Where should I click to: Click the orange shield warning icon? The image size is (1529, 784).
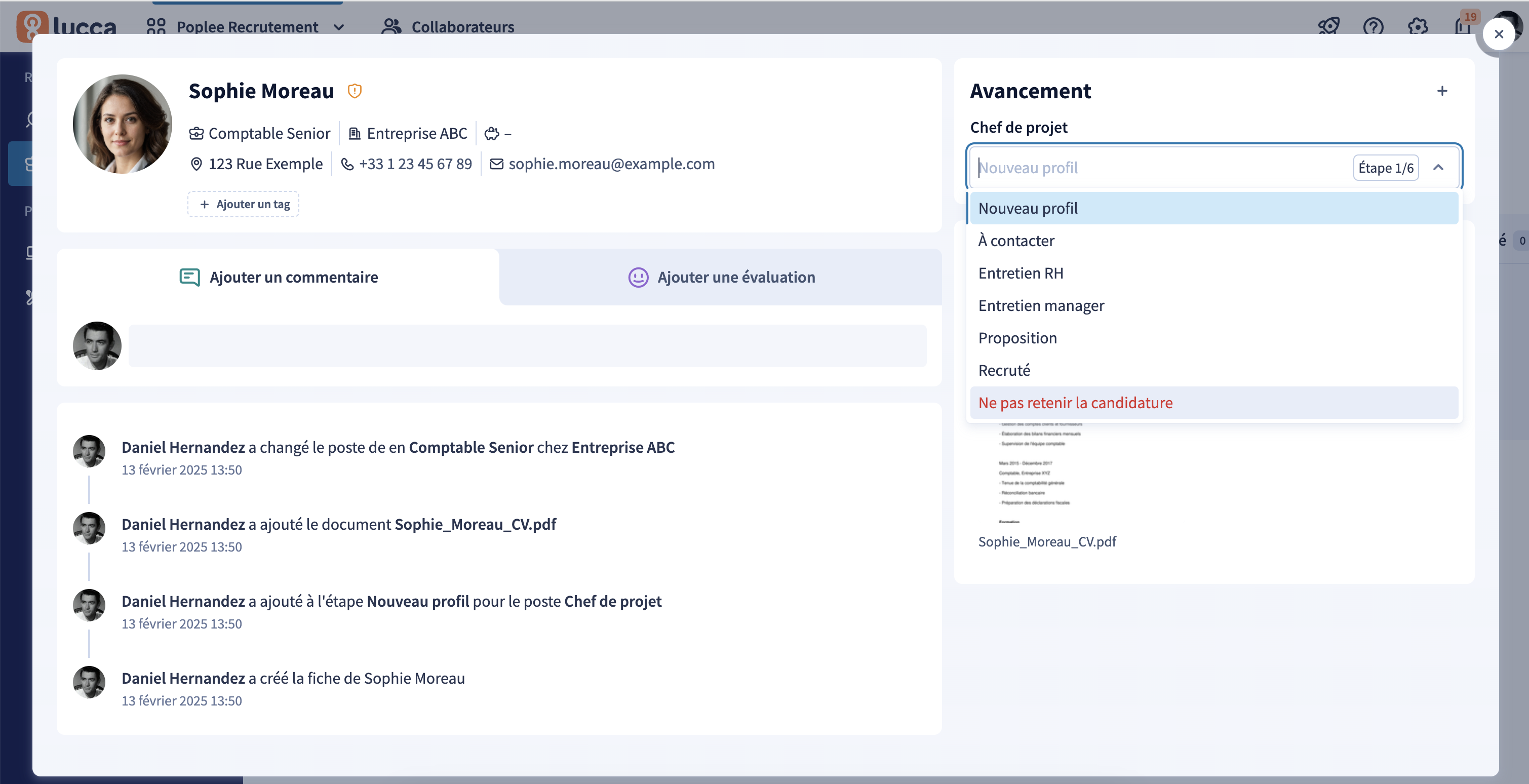pos(355,91)
